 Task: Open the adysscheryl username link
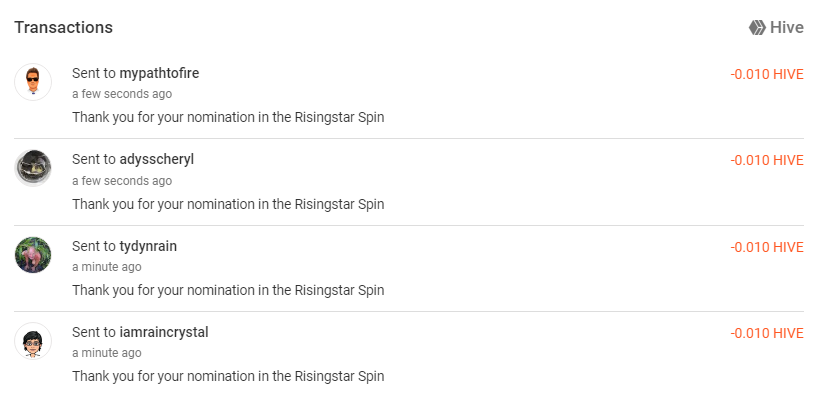pos(157,159)
